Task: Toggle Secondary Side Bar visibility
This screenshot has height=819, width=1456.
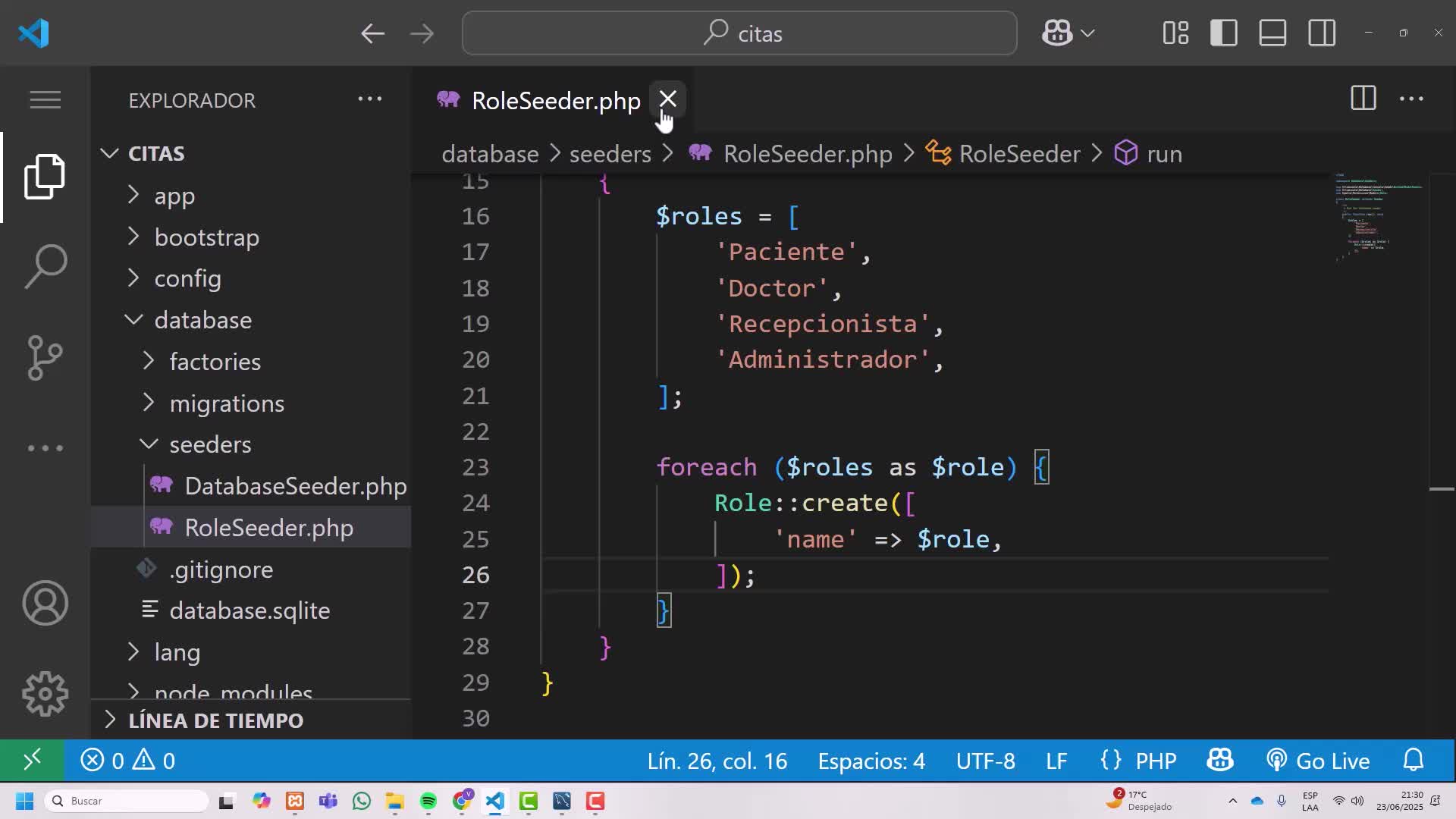Action: tap(1322, 33)
